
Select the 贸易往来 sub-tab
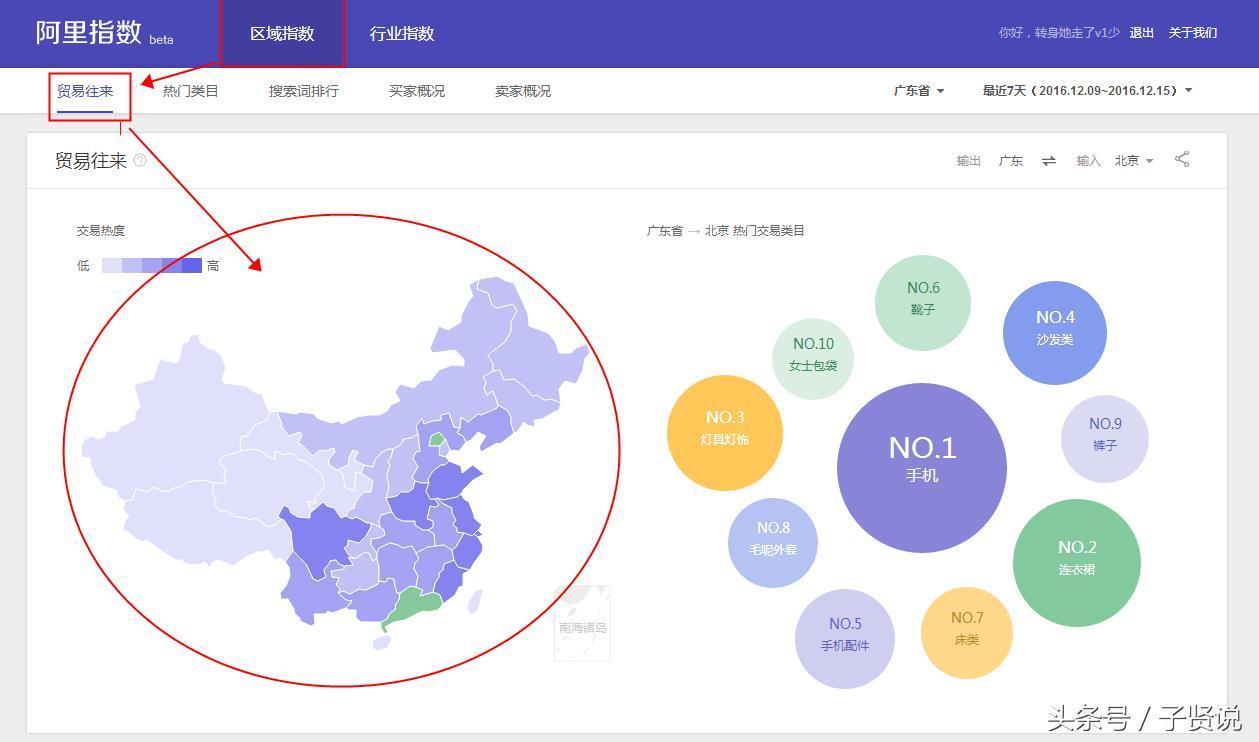85,91
